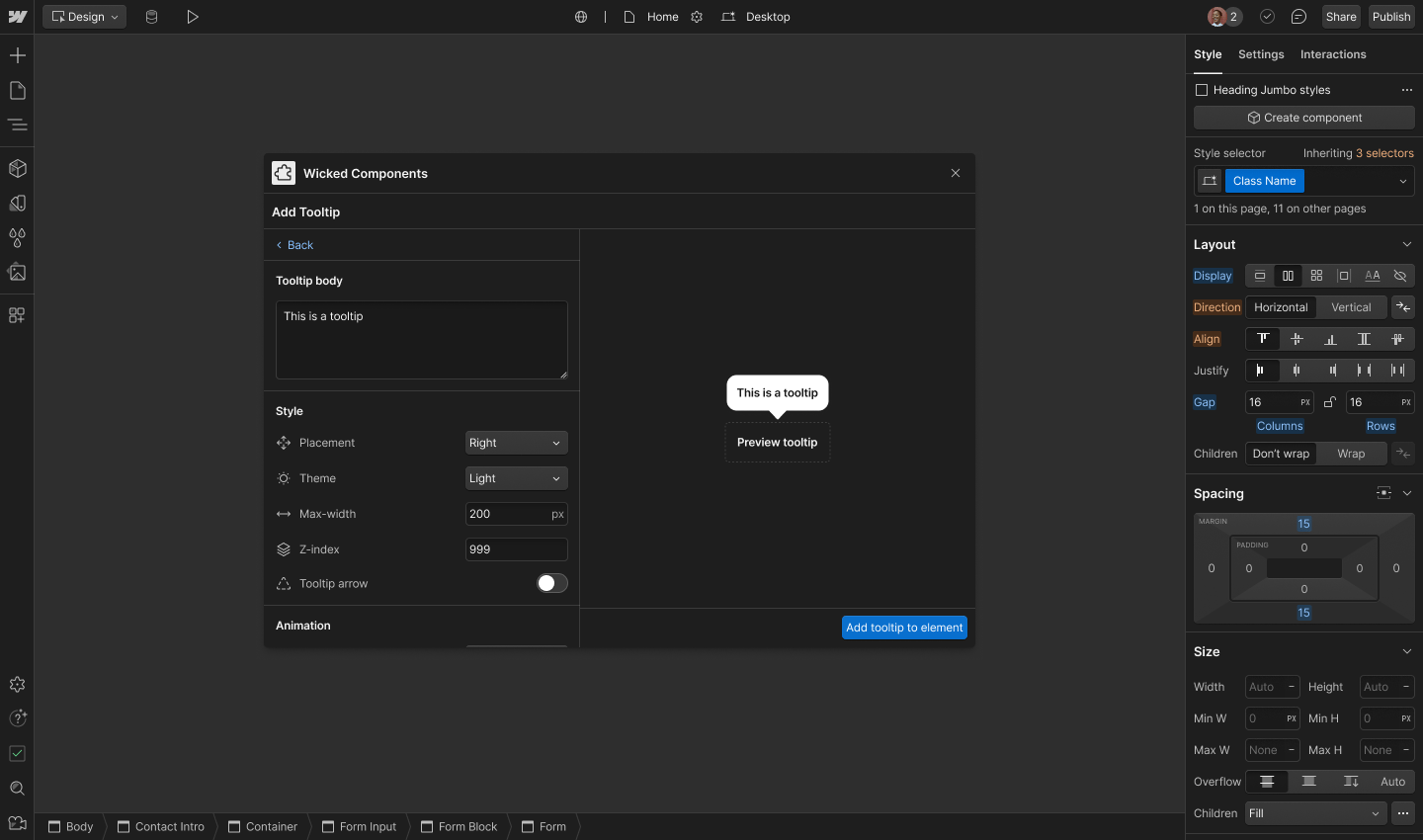Open the Webflow logo menu
The width and height of the screenshot is (1423, 840).
17,17
